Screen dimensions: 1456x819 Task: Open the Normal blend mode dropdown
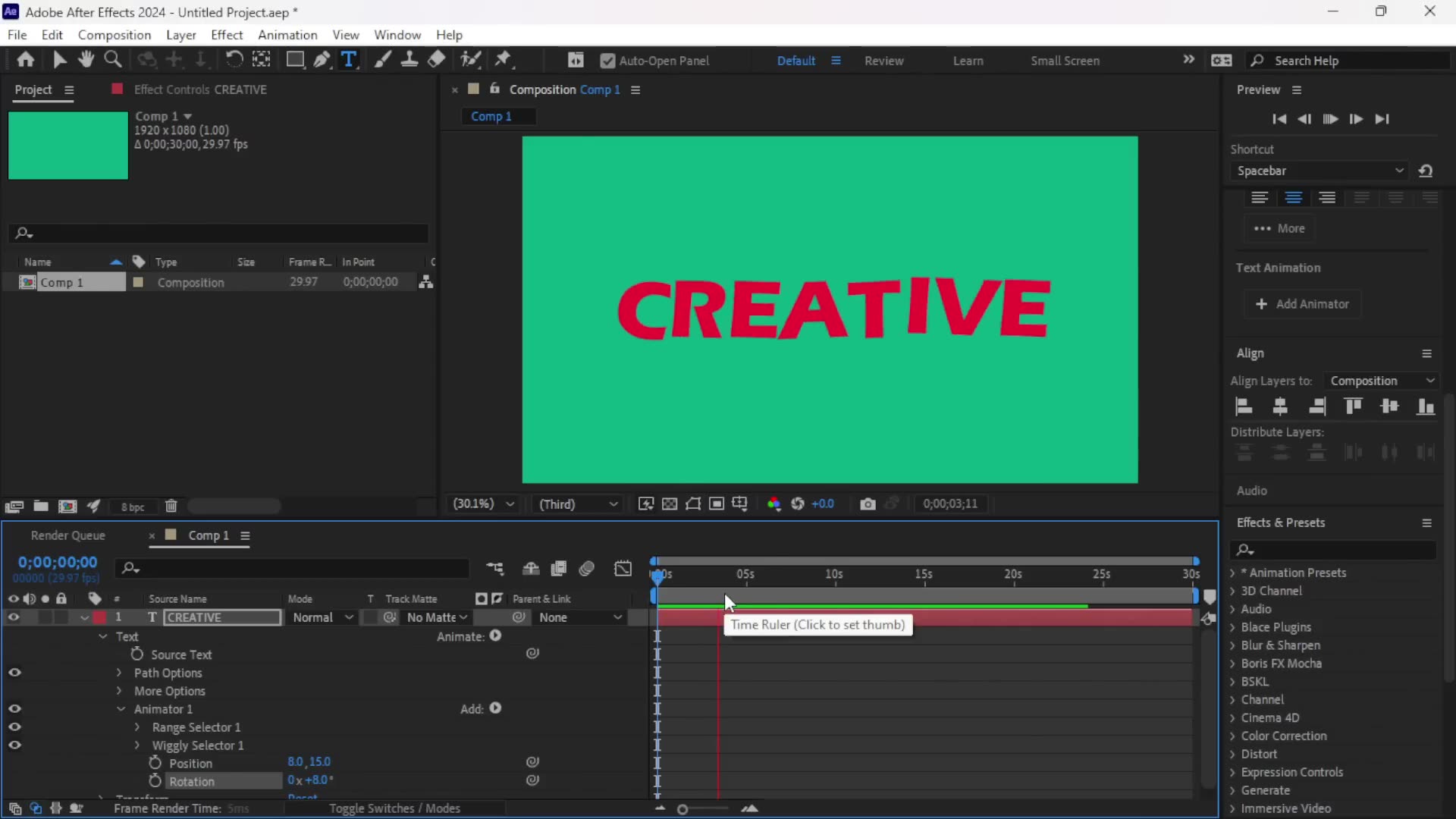pyautogui.click(x=322, y=617)
